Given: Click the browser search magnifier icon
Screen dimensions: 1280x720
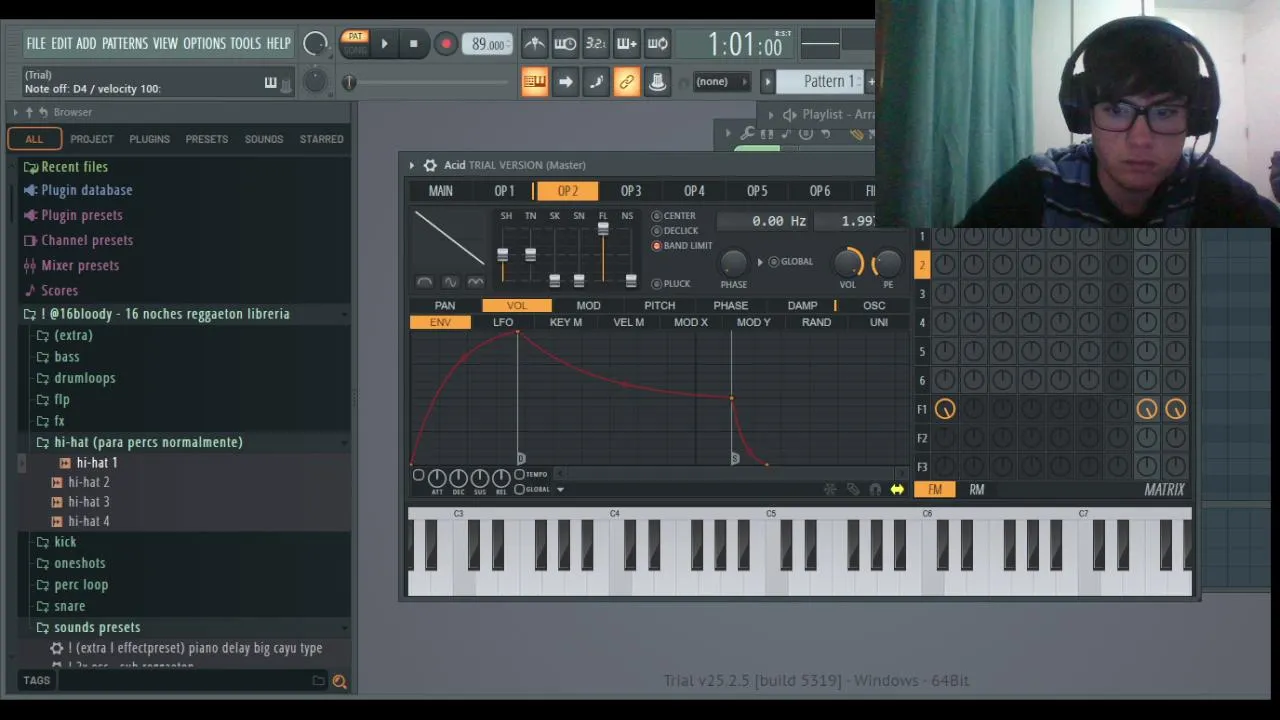Looking at the screenshot, I should pos(339,681).
